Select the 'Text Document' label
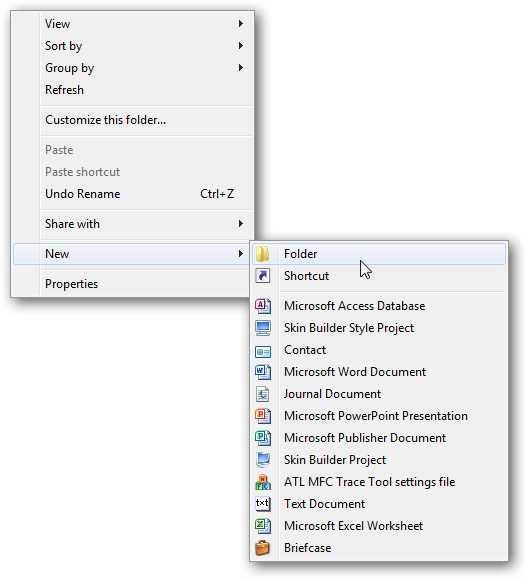527x580 pixels. point(324,504)
